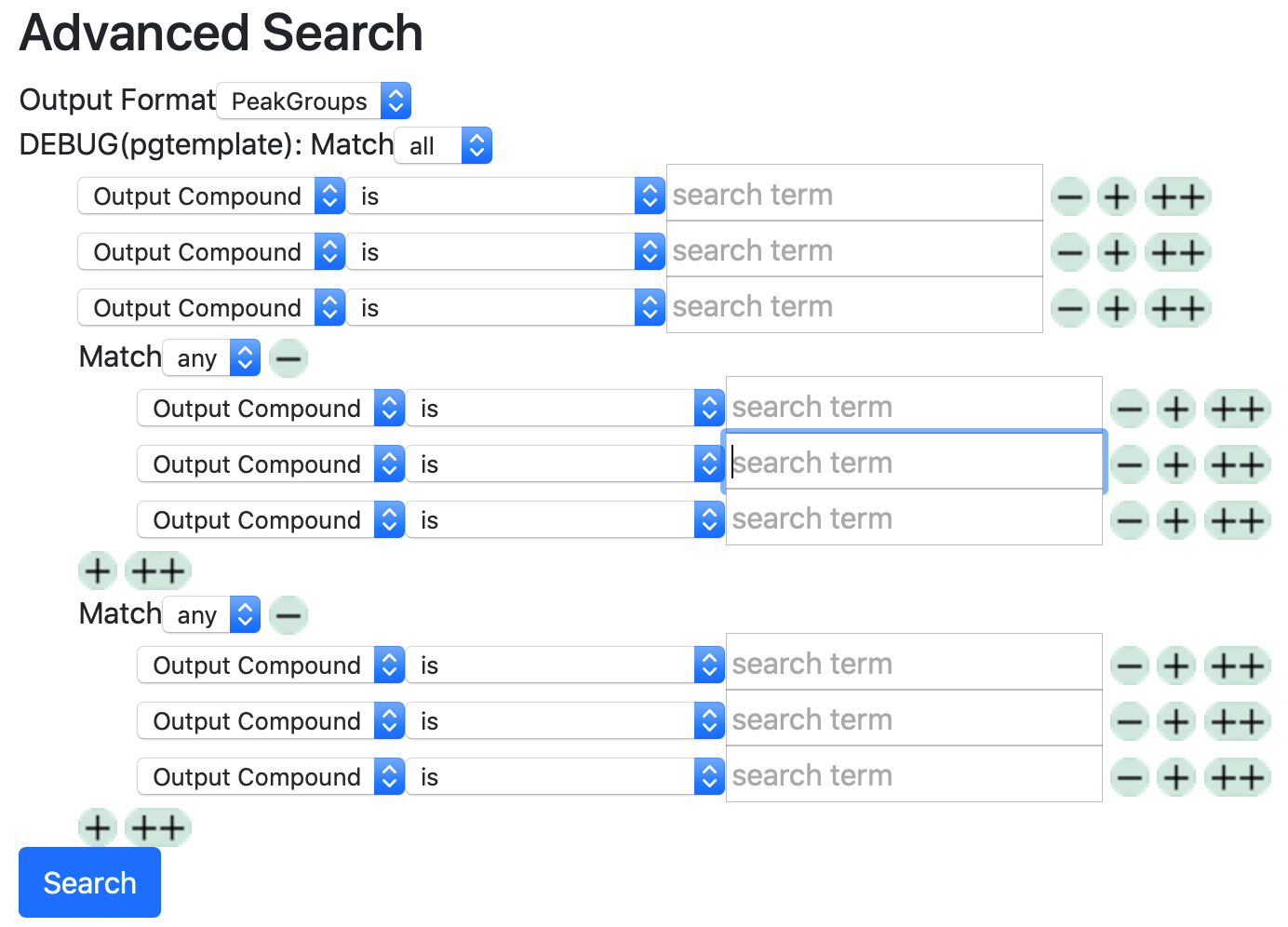Image resolution: width=1288 pixels, height=927 pixels.
Task: Open the Output Format dropdown showing PeakGroups
Action: tap(314, 101)
